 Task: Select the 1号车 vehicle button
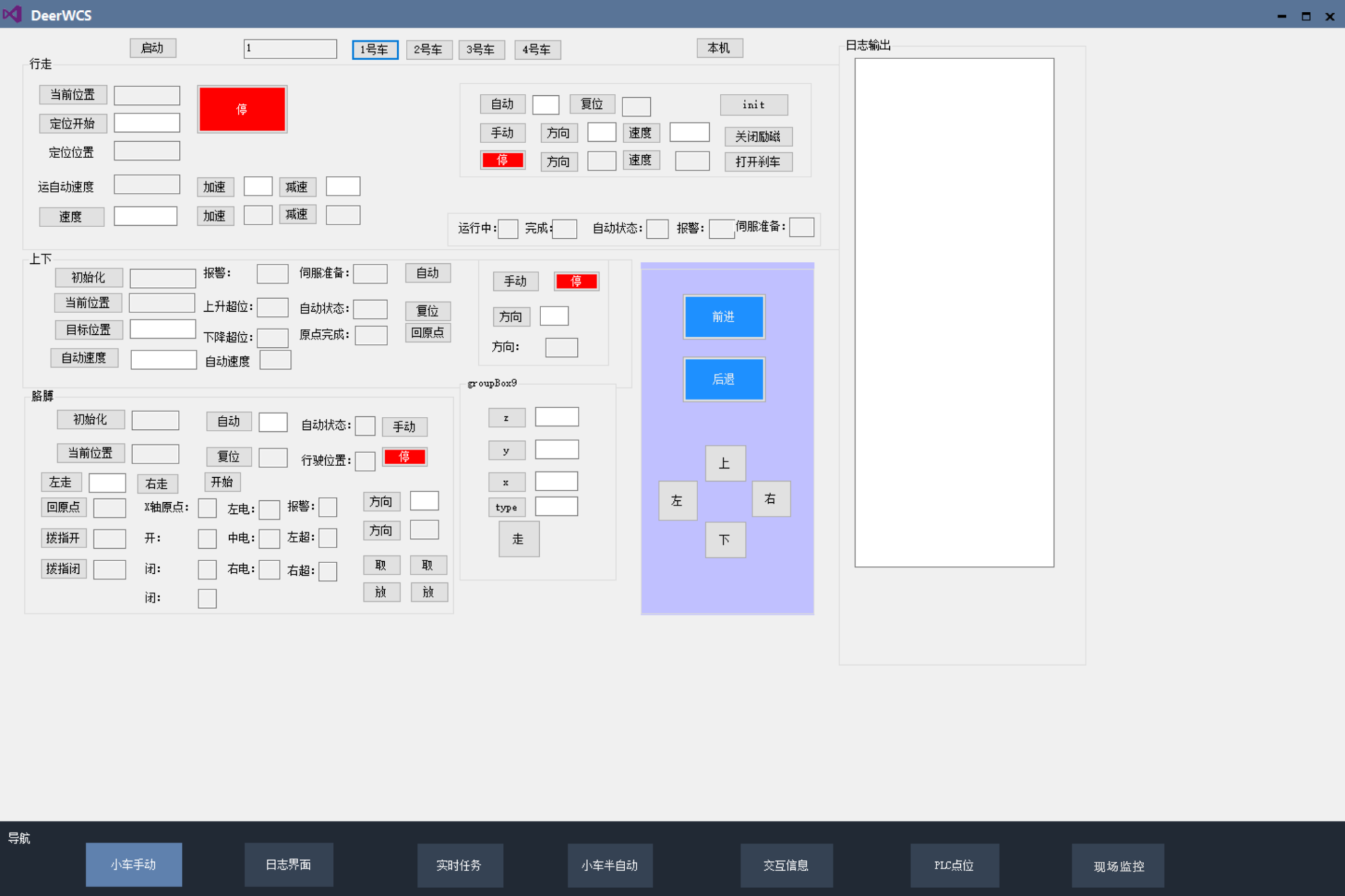coord(374,49)
